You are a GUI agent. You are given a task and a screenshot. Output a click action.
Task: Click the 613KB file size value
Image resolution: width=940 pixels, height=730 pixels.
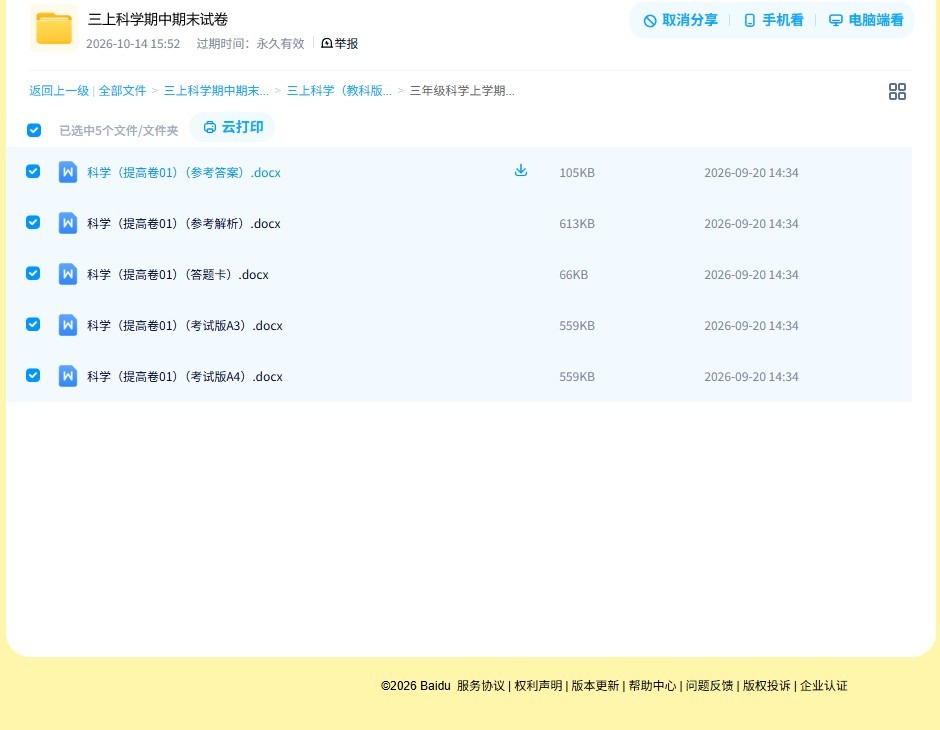(577, 224)
